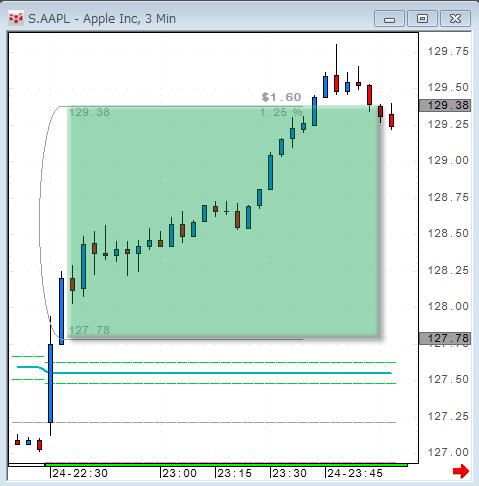Click the 129.38 price marker on axis
This screenshot has width=479, height=486.
coord(445,105)
